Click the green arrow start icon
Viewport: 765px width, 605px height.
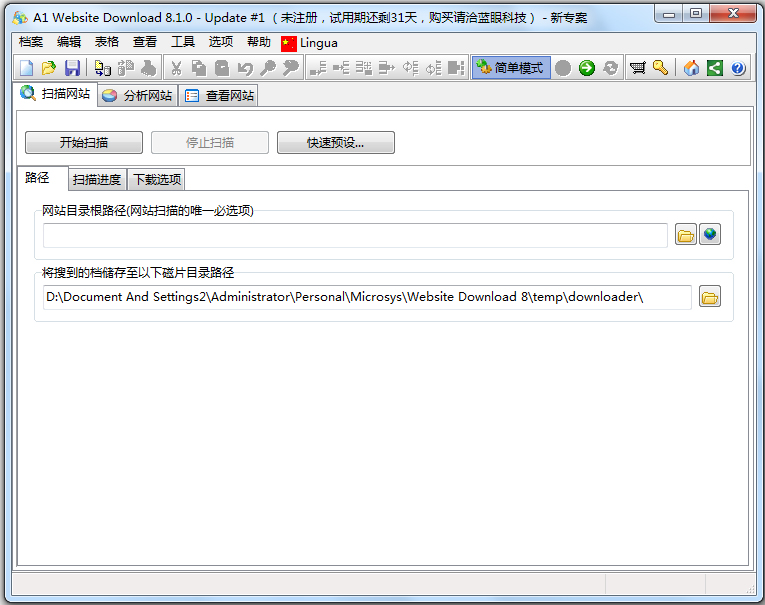coord(587,68)
